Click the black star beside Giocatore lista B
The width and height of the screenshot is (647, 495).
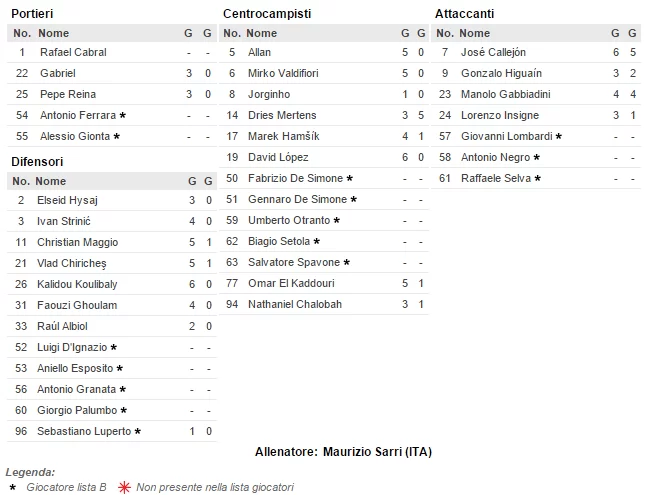[x=12, y=487]
